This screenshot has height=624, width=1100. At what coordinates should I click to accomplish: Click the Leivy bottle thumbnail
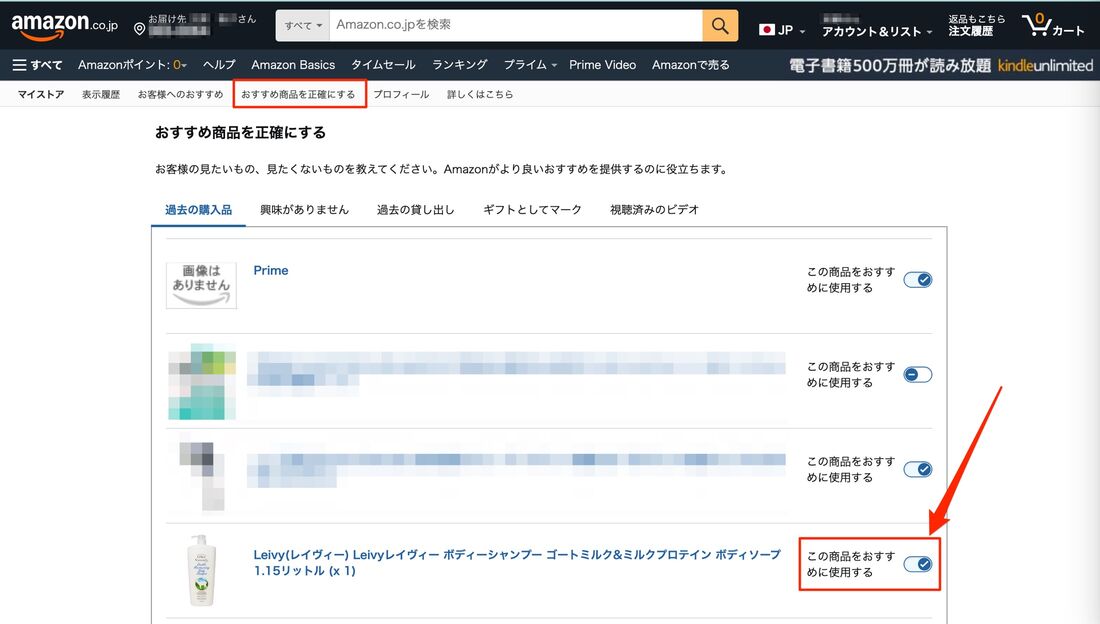201,571
